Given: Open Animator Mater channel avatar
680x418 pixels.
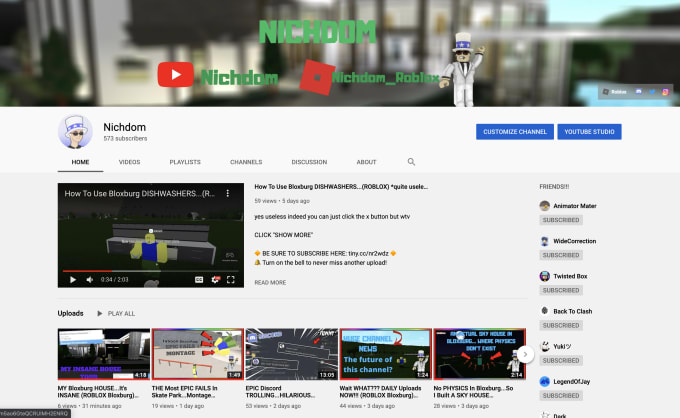Looking at the screenshot, I should click(x=545, y=206).
